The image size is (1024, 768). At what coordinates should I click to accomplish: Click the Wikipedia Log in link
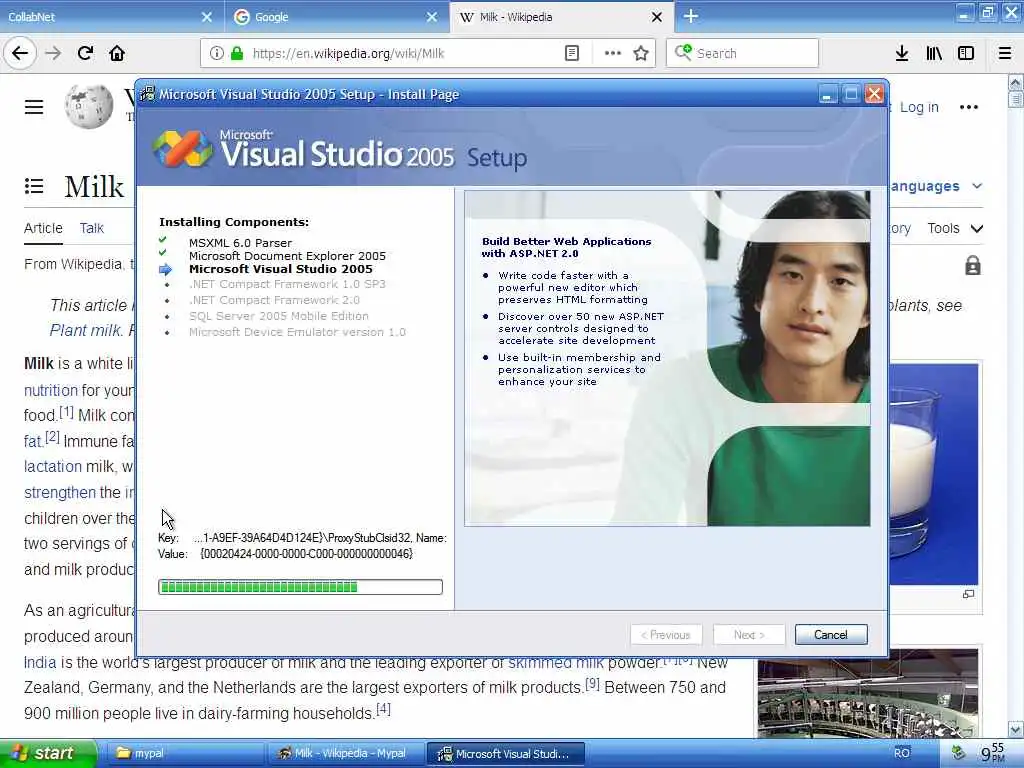[919, 107]
